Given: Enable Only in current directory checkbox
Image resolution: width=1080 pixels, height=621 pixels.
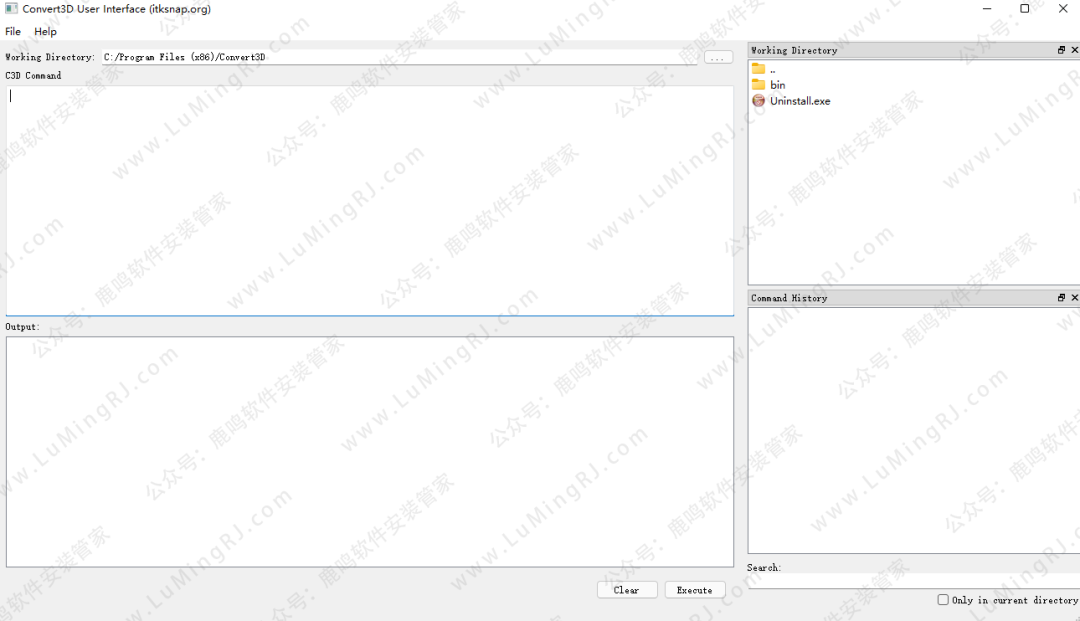Looking at the screenshot, I should click(x=943, y=600).
